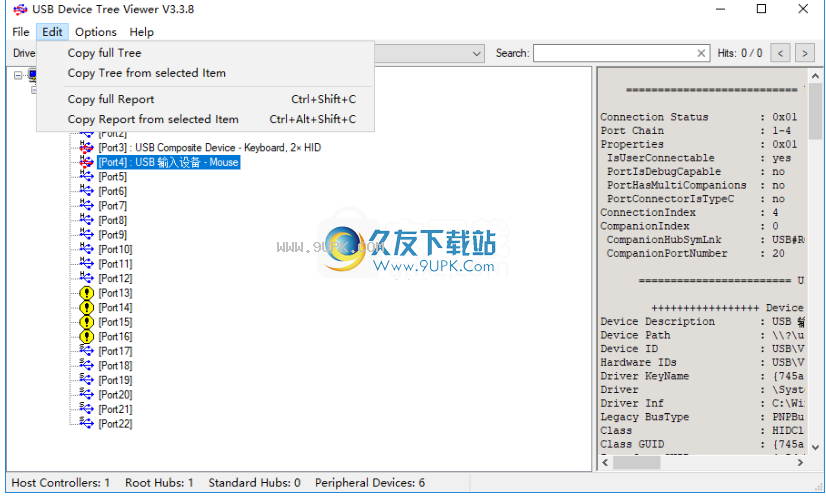Viewport: 826px width, 499px height.
Task: Select the [Port9] tree row
Action: point(113,234)
